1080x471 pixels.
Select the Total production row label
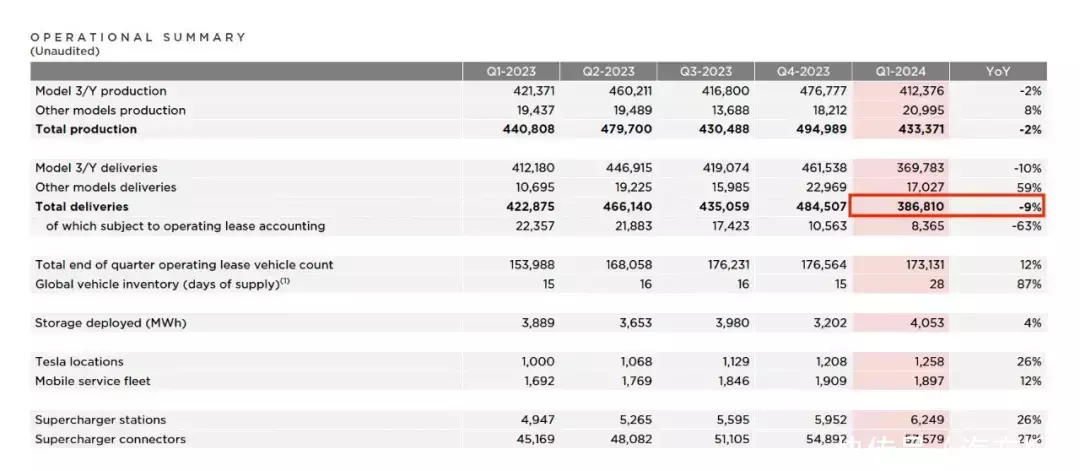coord(86,130)
